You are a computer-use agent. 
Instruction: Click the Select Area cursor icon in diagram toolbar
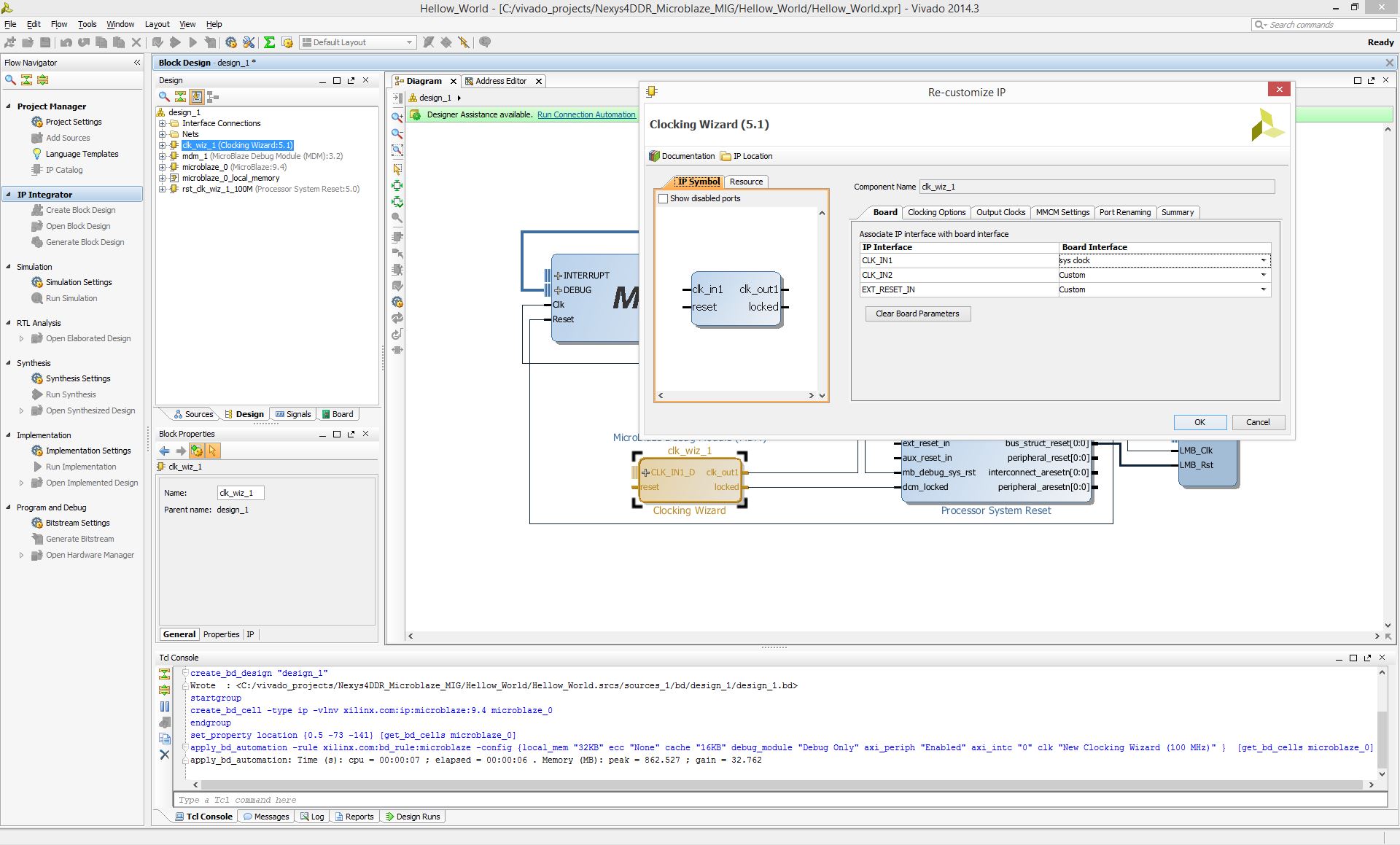[397, 168]
